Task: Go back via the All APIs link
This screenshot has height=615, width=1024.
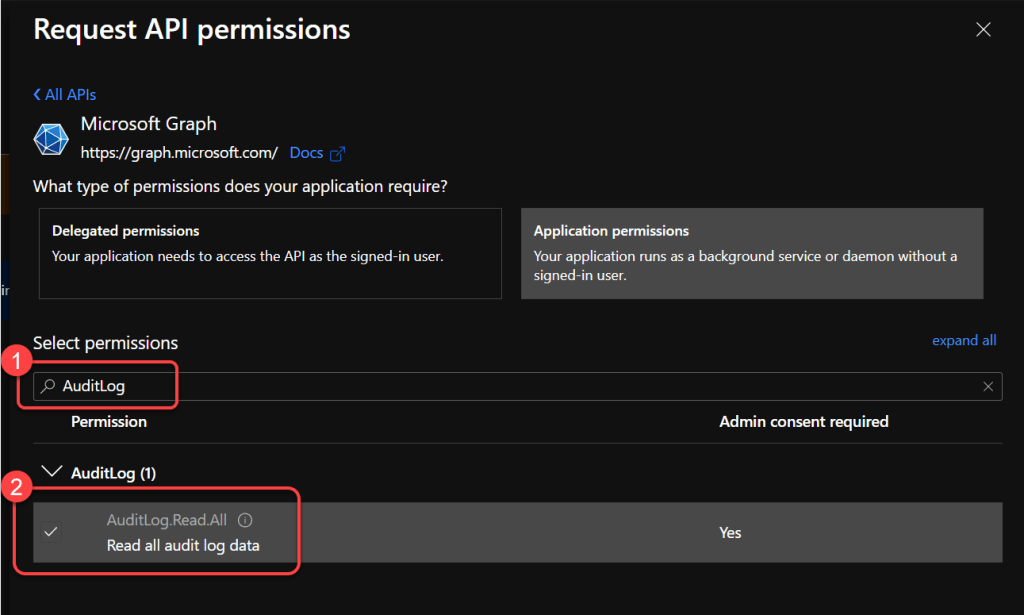Action: (70, 95)
